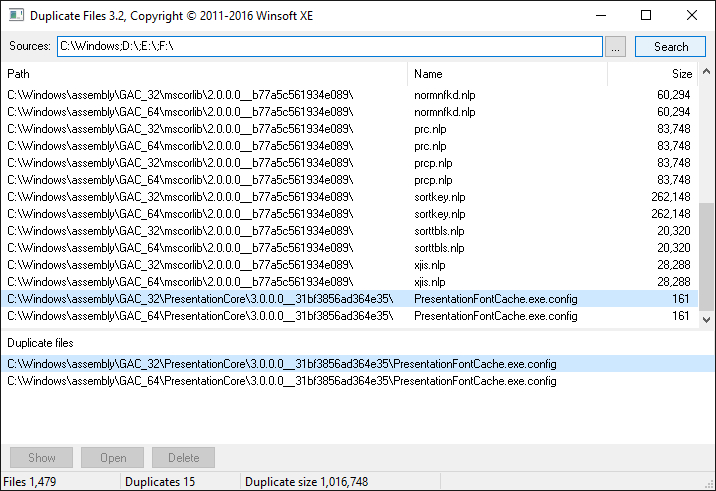Minimize the Duplicate Files window
This screenshot has height=491, width=716.
[x=600, y=15]
